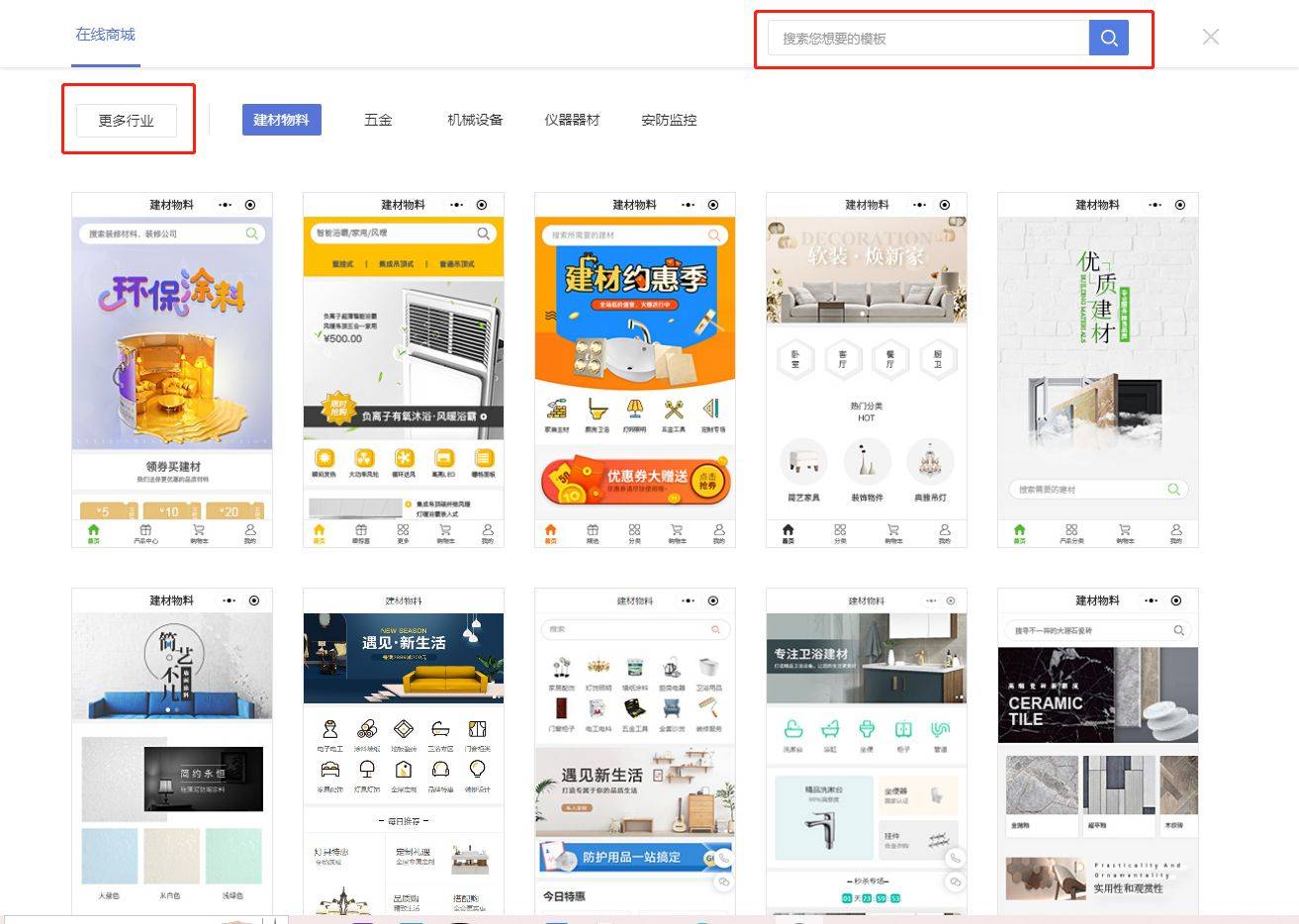Select the 建材物料 category tab

[x=281, y=120]
